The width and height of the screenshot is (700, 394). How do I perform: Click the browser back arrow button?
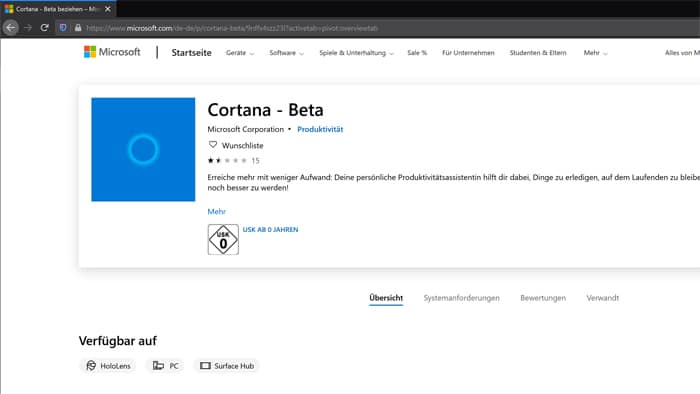point(11,28)
